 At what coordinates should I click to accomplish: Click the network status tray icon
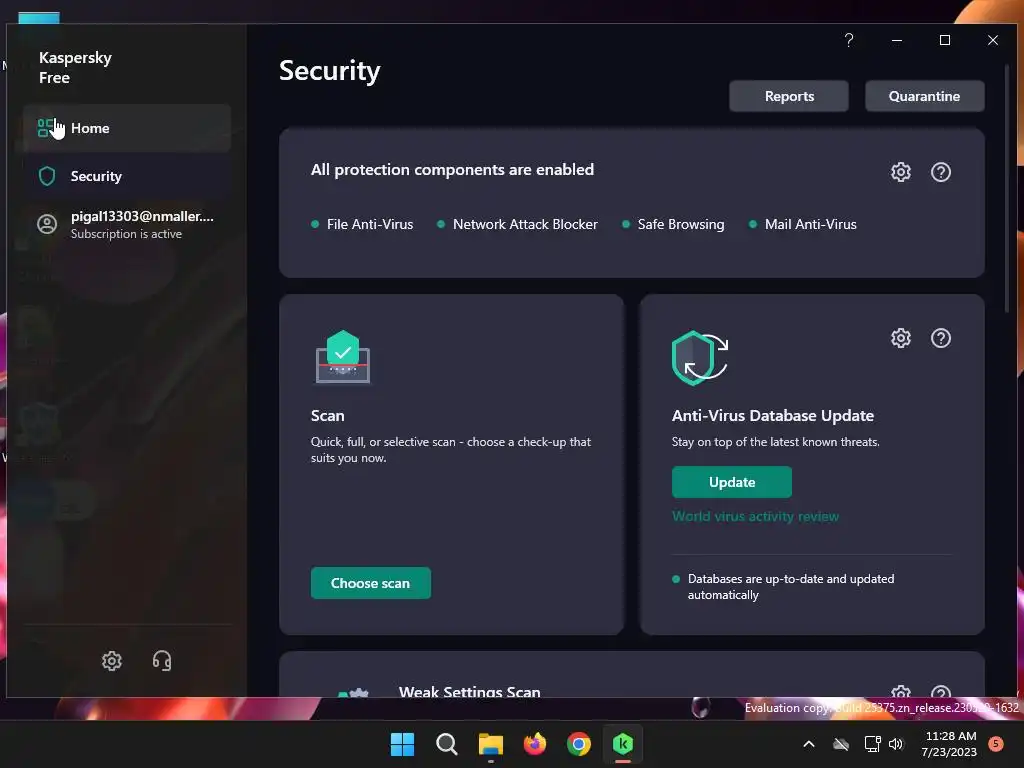(872, 744)
